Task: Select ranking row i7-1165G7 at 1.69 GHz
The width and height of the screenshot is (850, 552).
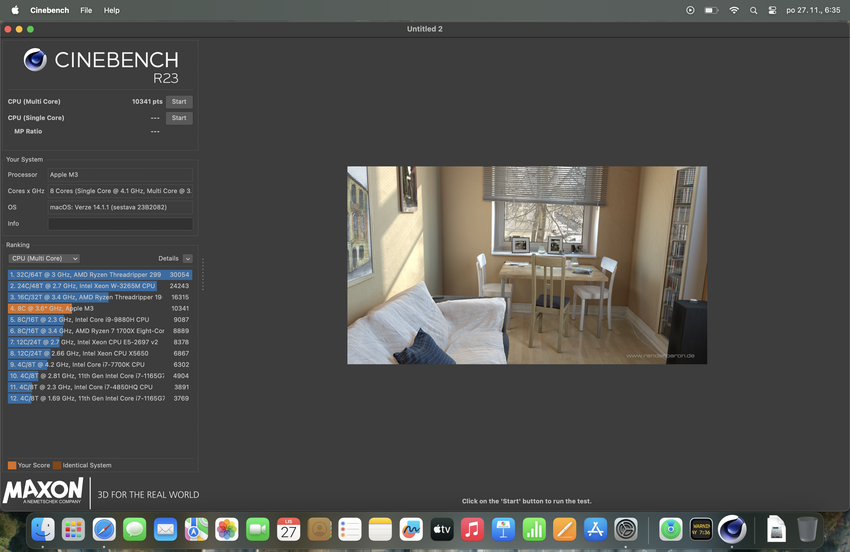Action: 100,399
